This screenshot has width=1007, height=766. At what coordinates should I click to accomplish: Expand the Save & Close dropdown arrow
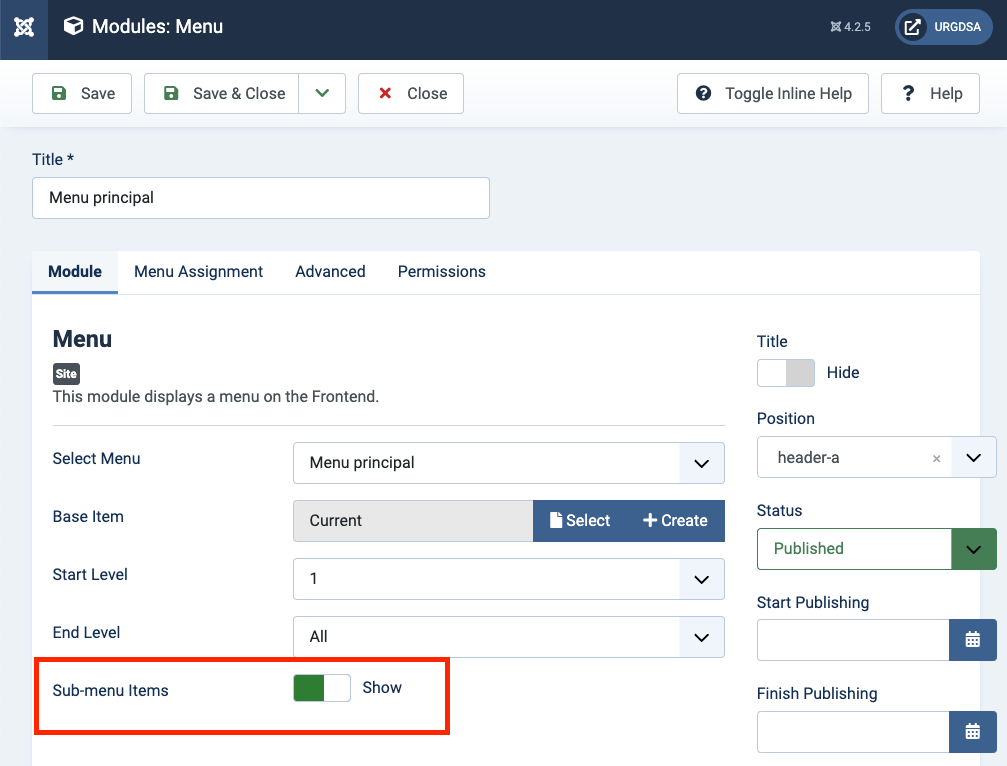322,94
